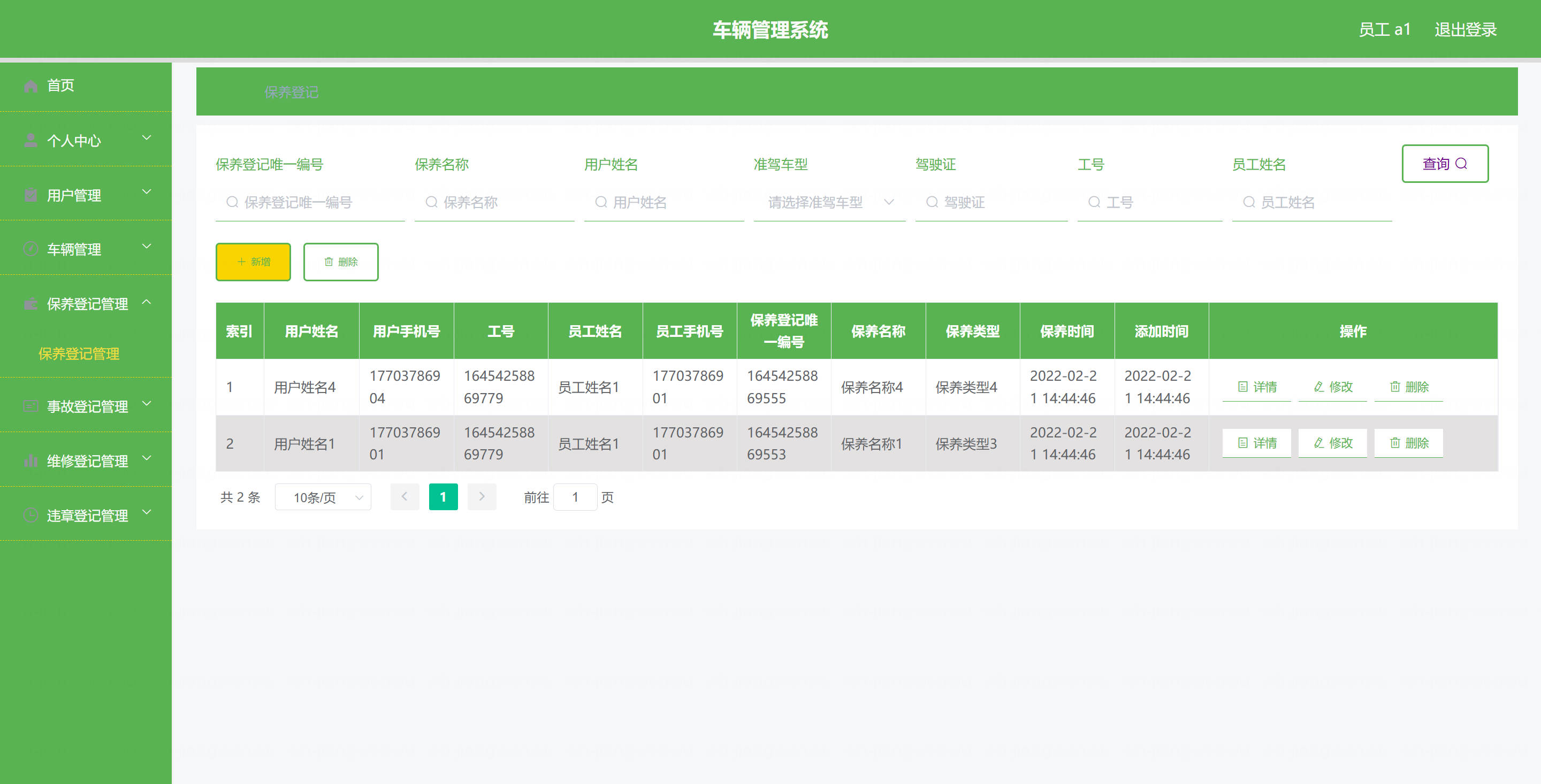Viewport: 1541px width, 784px height.
Task: Select the 保养登记管理 submenu item
Action: [x=79, y=353]
